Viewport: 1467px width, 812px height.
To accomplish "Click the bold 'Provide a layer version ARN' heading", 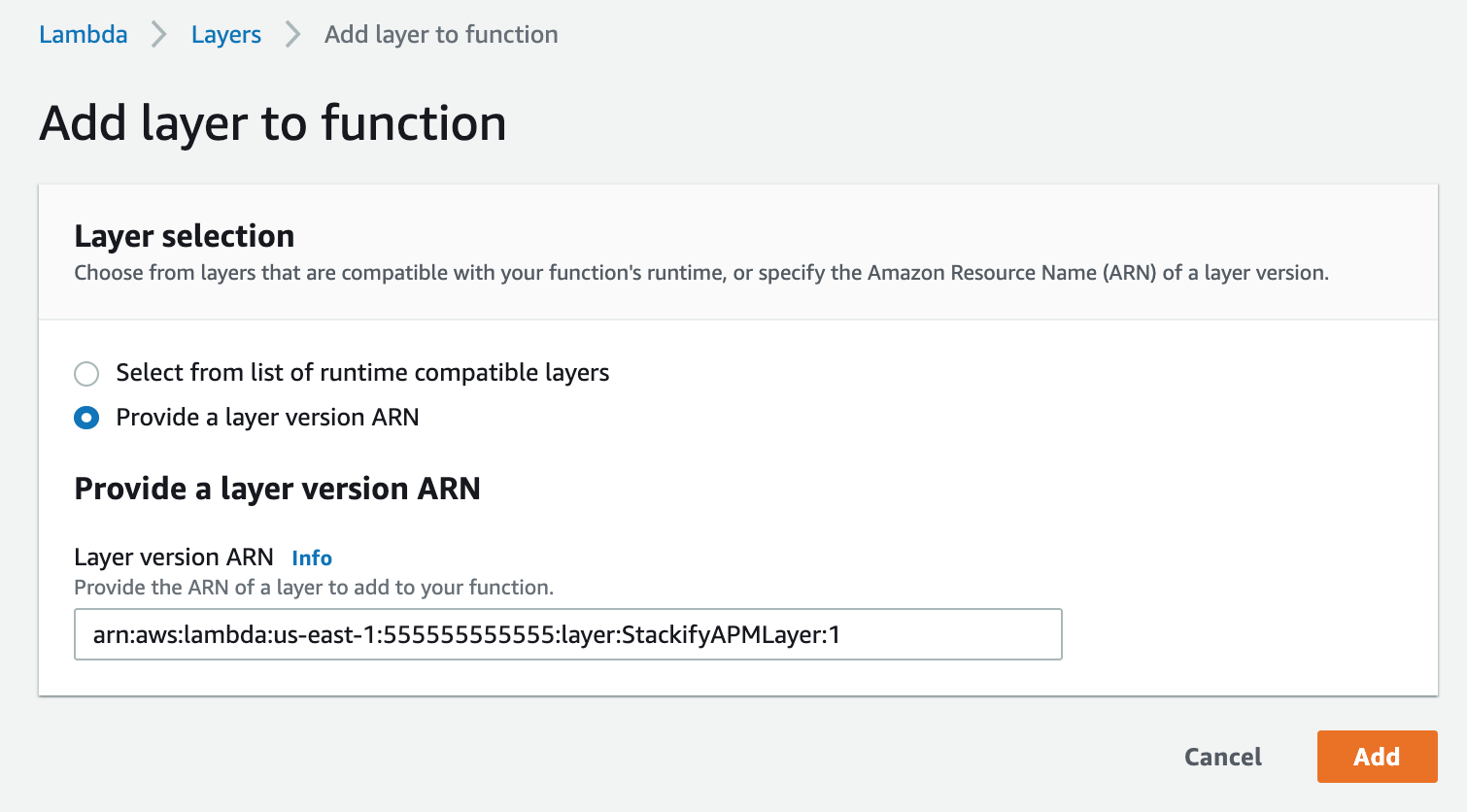I will 278,489.
